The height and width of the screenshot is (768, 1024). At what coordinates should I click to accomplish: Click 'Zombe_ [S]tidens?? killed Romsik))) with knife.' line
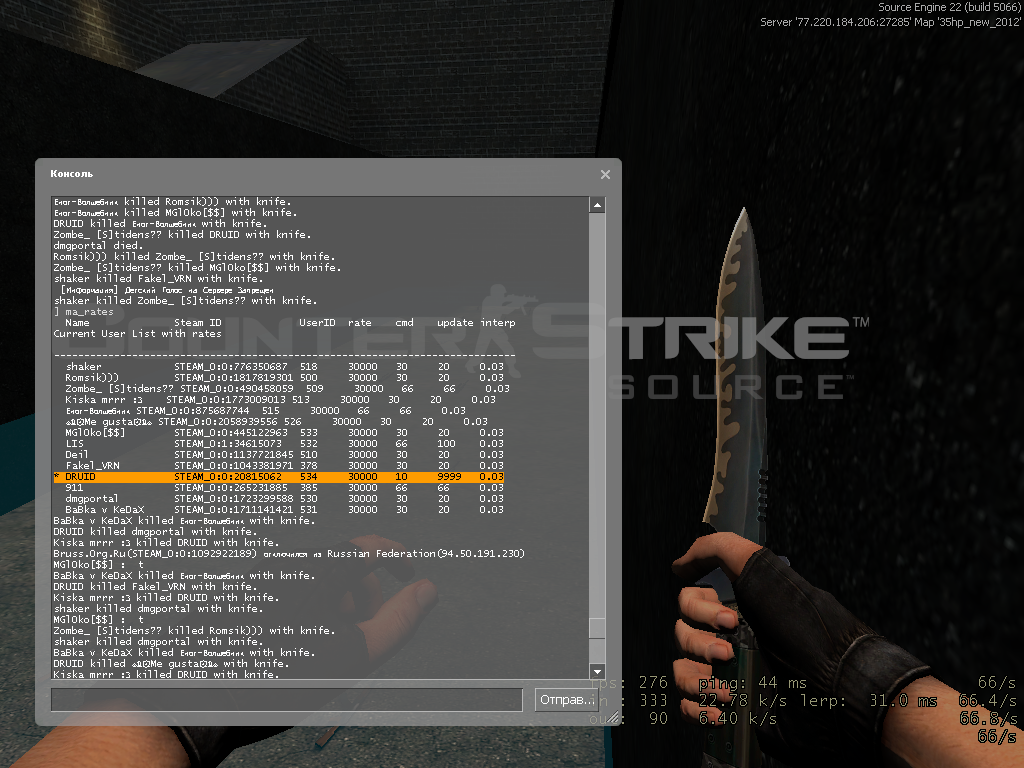(194, 630)
